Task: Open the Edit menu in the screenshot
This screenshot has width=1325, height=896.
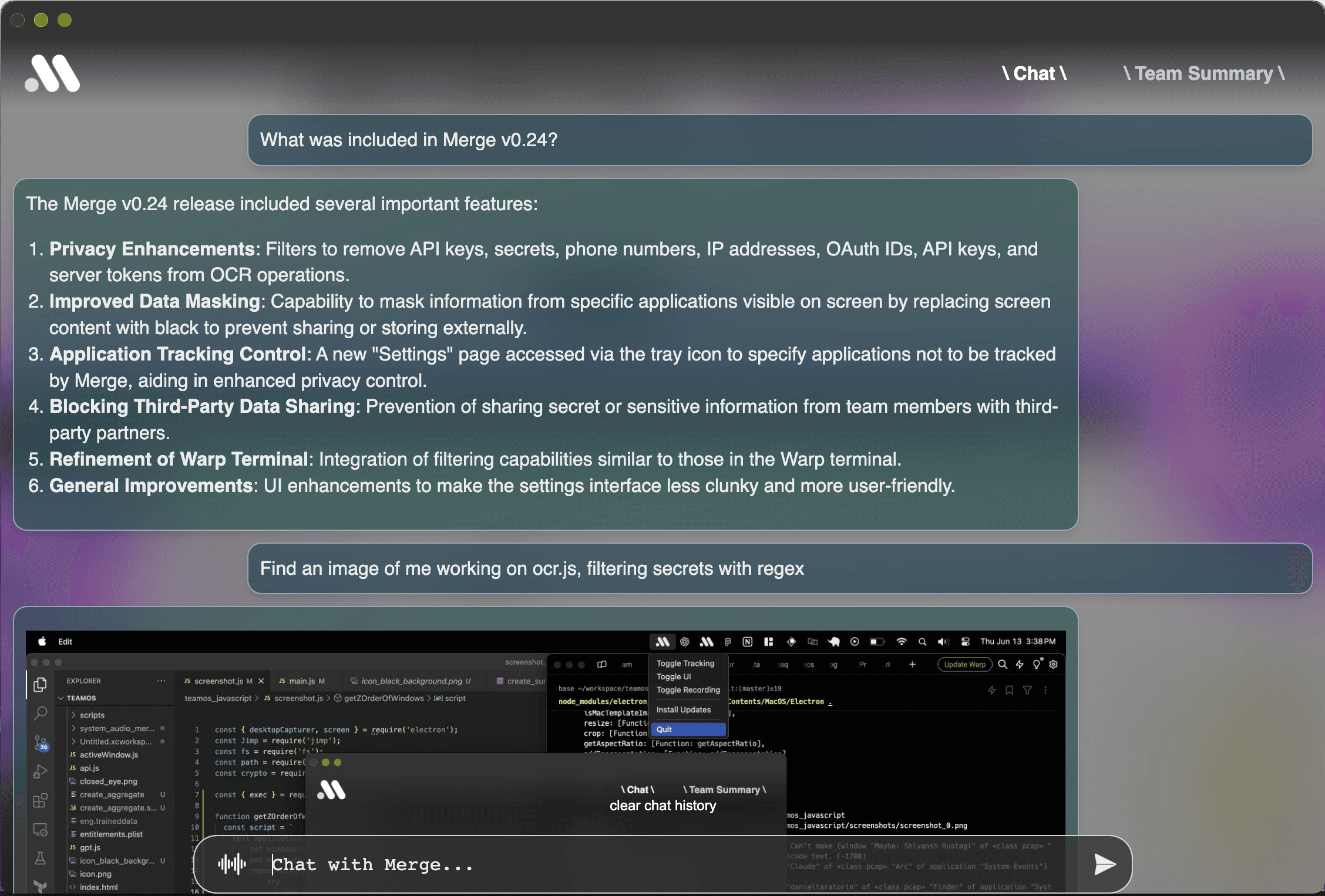Action: pos(65,642)
